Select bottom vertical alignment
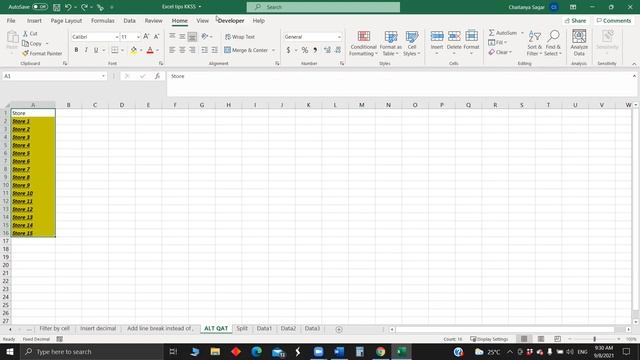Image resolution: width=640 pixels, height=360 pixels. pos(192,37)
